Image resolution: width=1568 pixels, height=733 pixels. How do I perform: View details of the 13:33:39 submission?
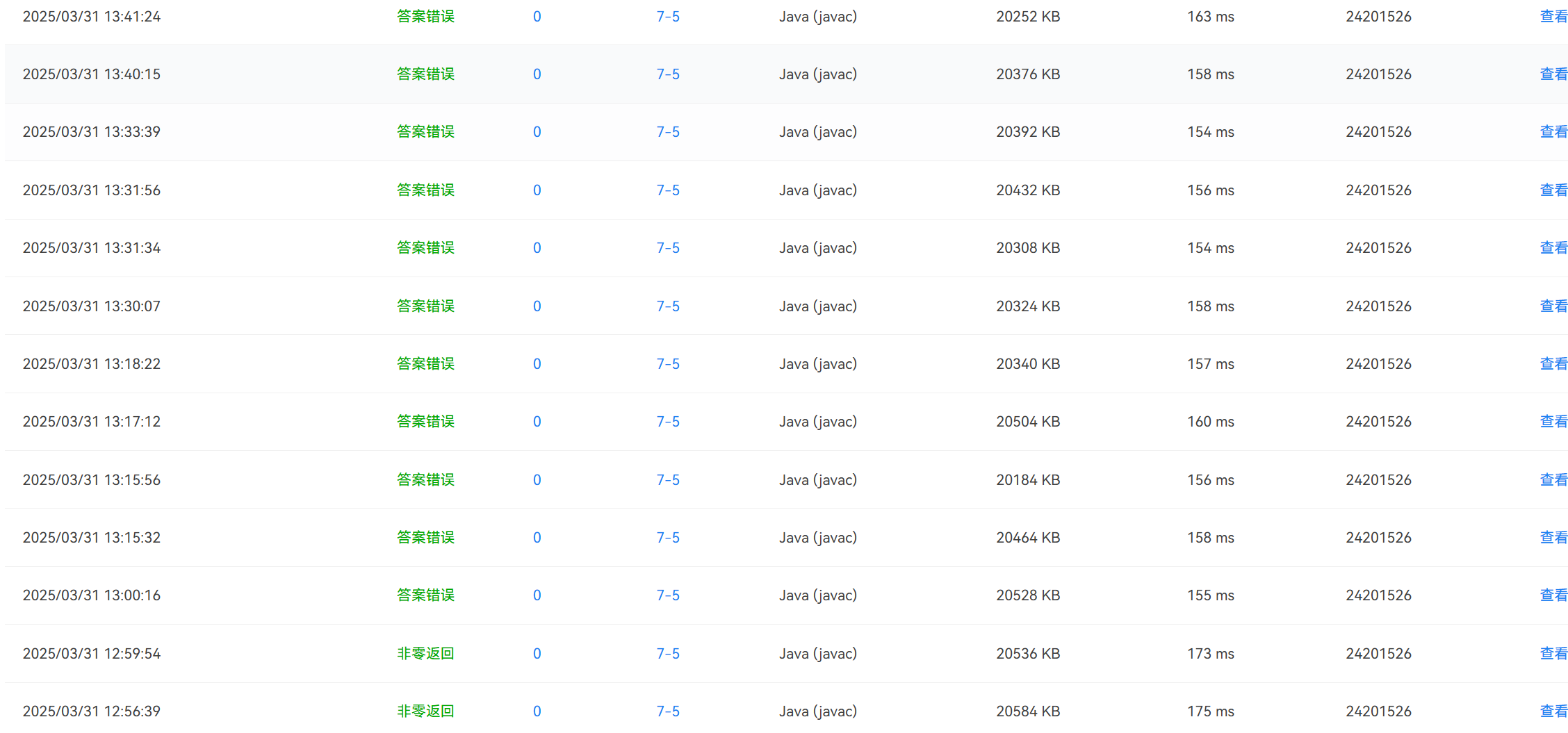(x=1553, y=132)
